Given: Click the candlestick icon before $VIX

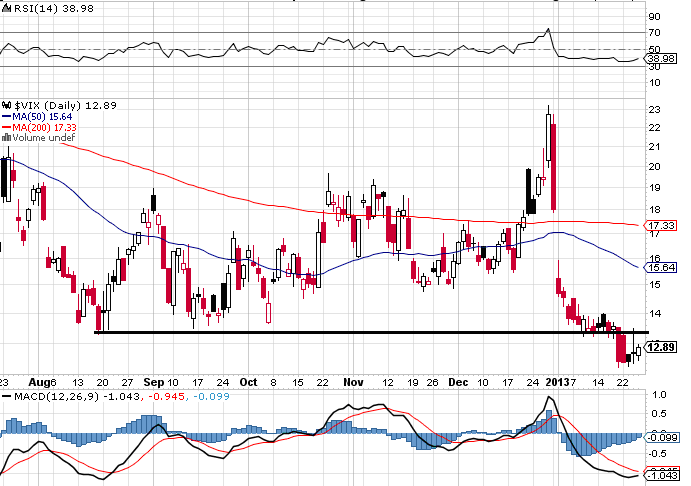Looking at the screenshot, I should point(7,105).
